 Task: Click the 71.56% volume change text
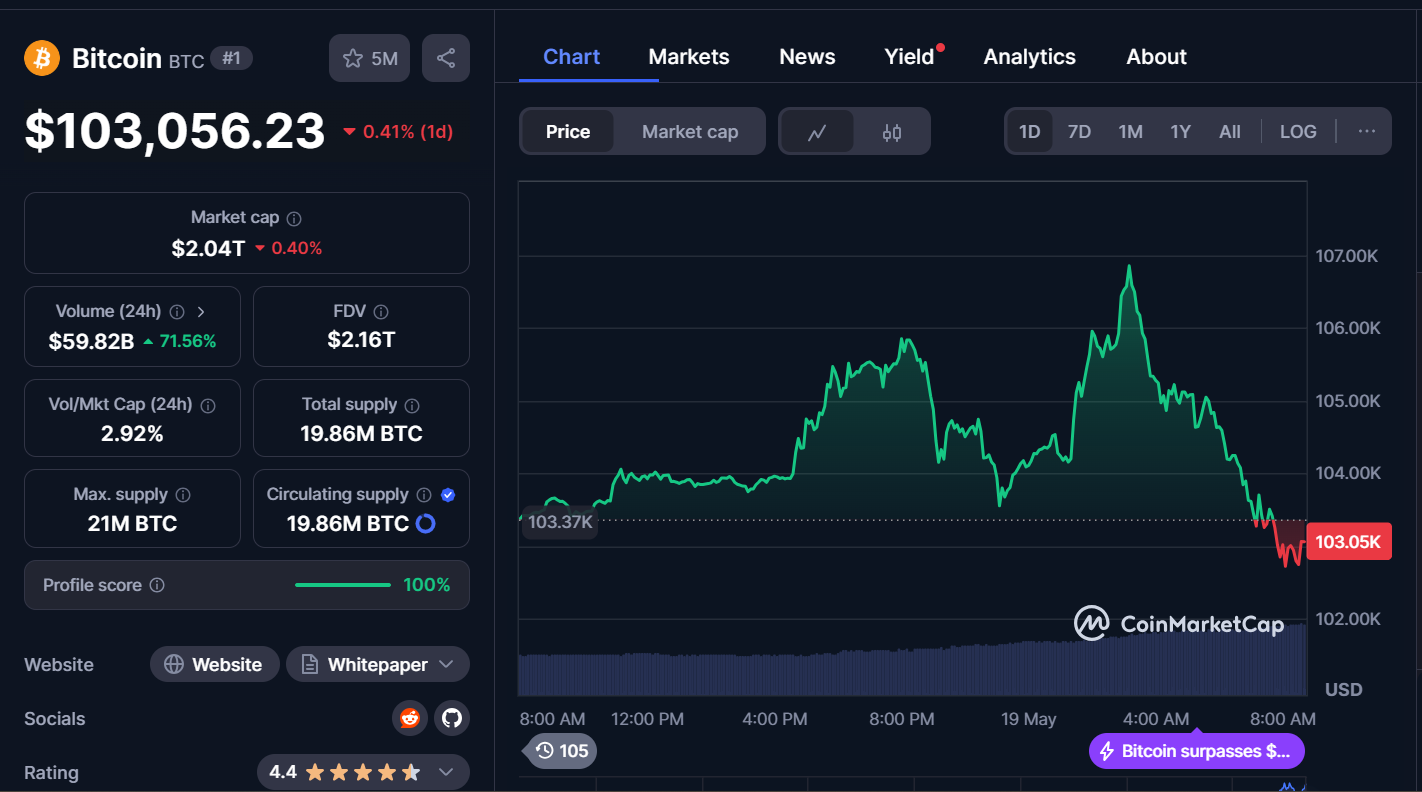click(187, 342)
